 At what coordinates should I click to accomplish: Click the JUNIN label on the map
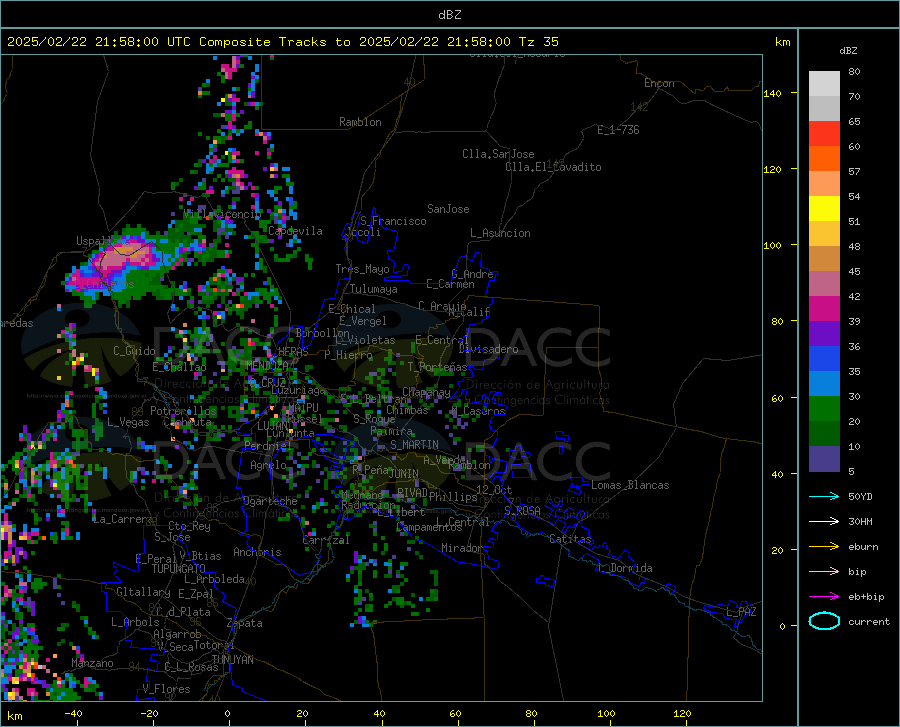coord(404,474)
